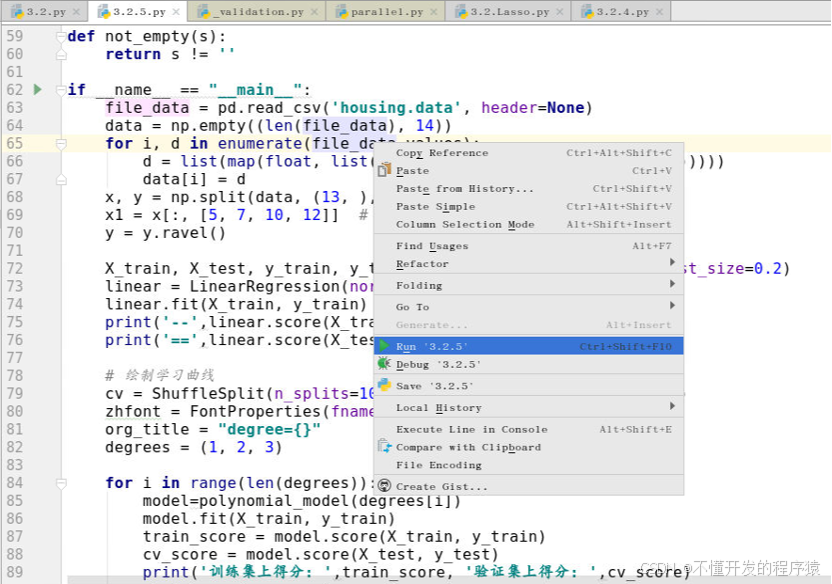832x584 pixels.
Task: Click the Python file icon on 3.2.4.py tab
Action: tap(587, 11)
